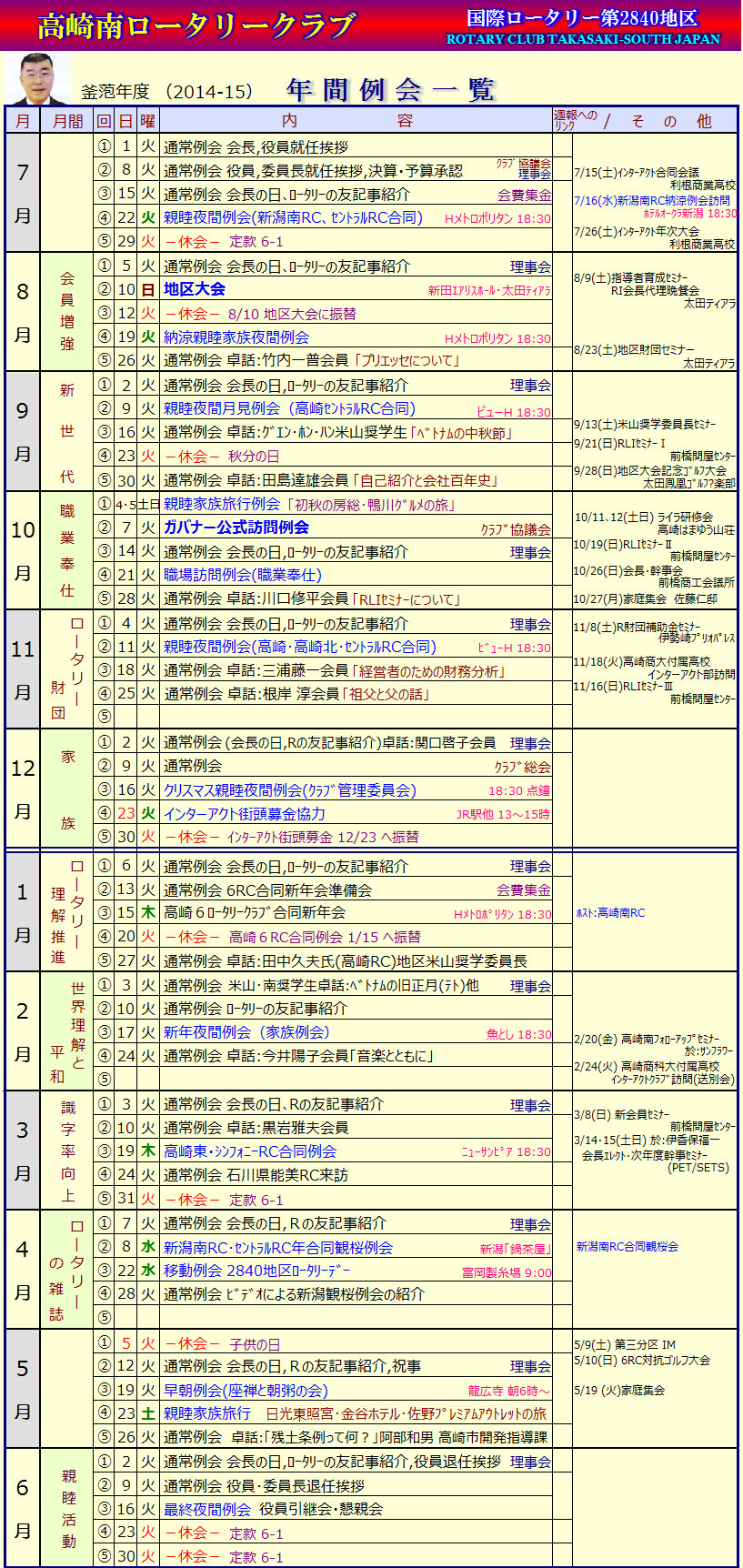Open 移動例会 2840地区ロータリーデー link
This screenshot has width=743, height=1568.
click(257, 1271)
